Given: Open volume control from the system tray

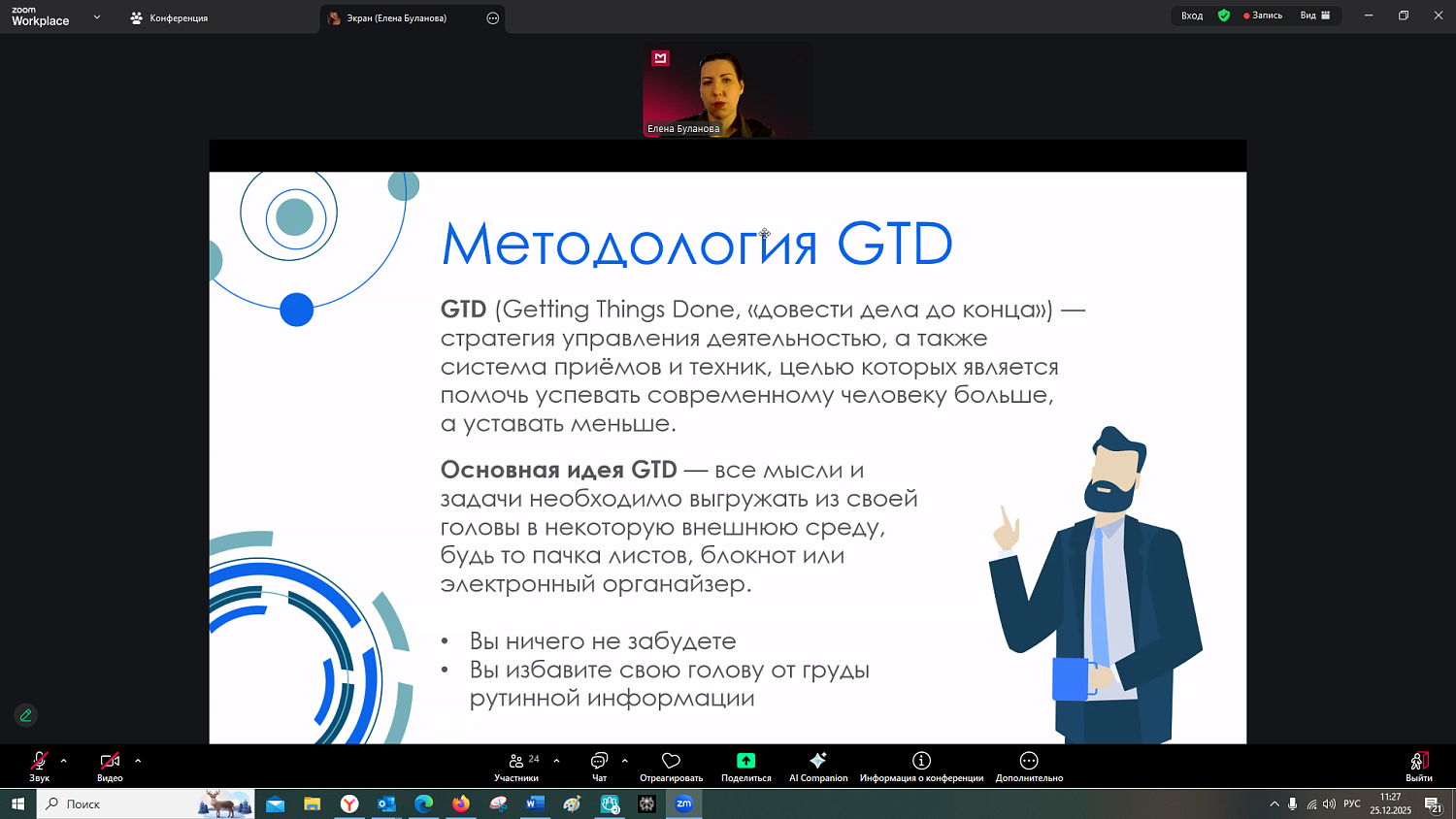Looking at the screenshot, I should click(x=1327, y=804).
